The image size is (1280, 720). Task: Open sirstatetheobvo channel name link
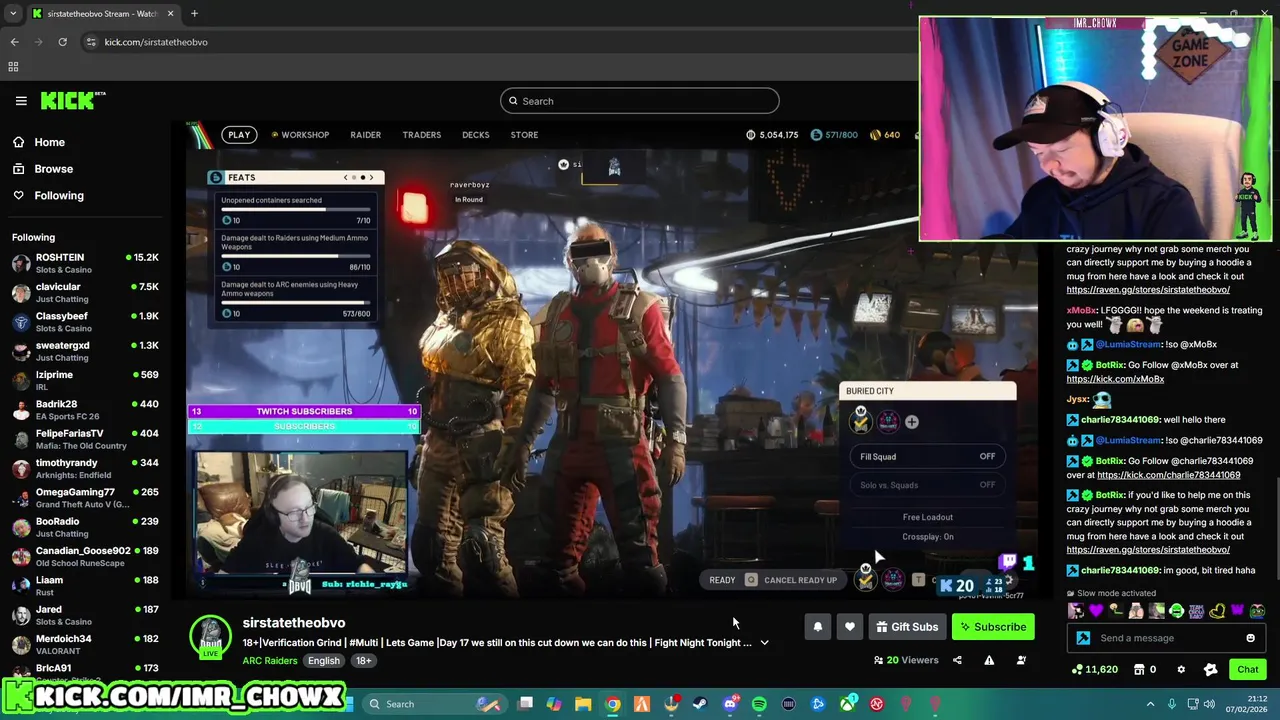(294, 623)
